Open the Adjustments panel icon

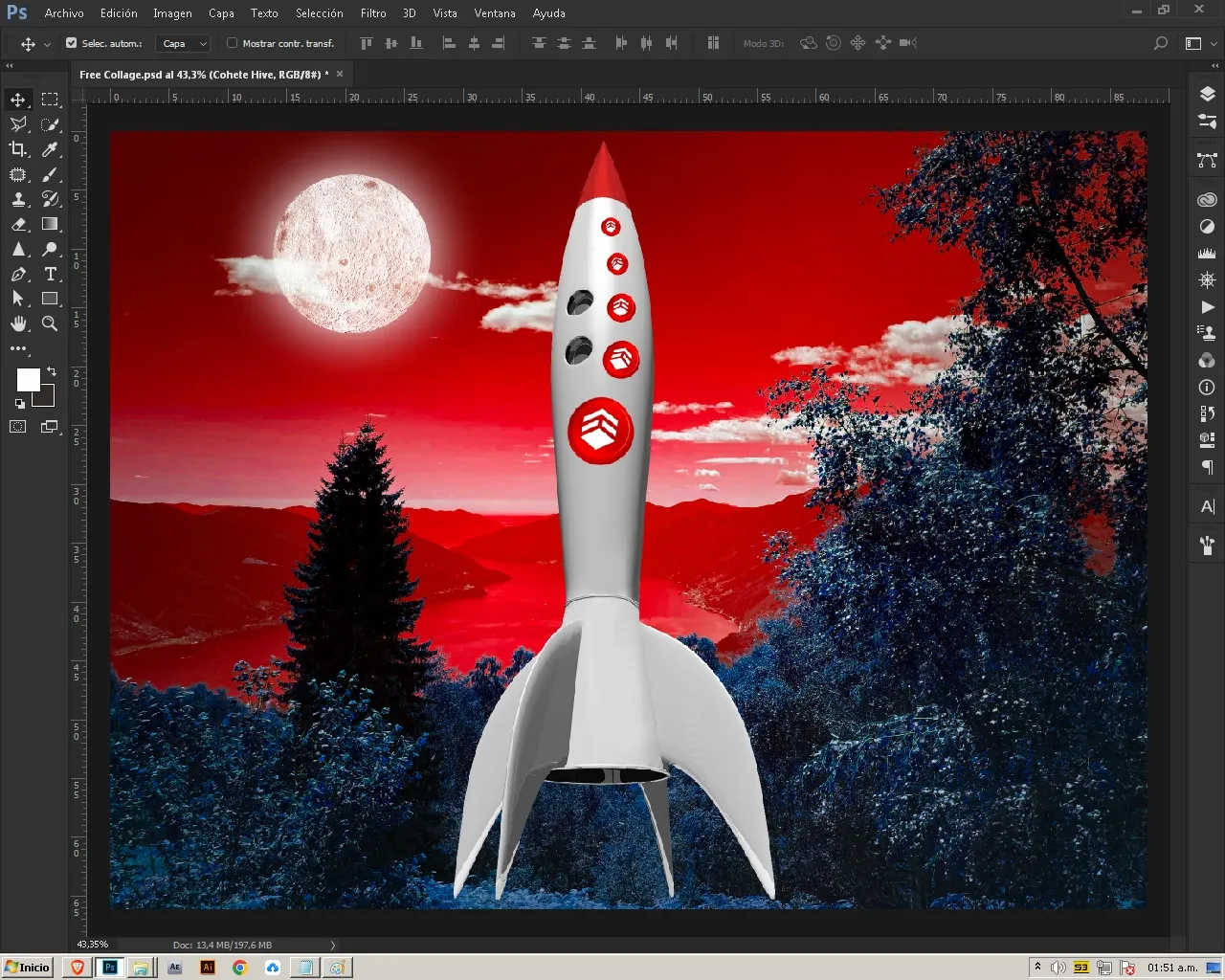pyautogui.click(x=1207, y=227)
